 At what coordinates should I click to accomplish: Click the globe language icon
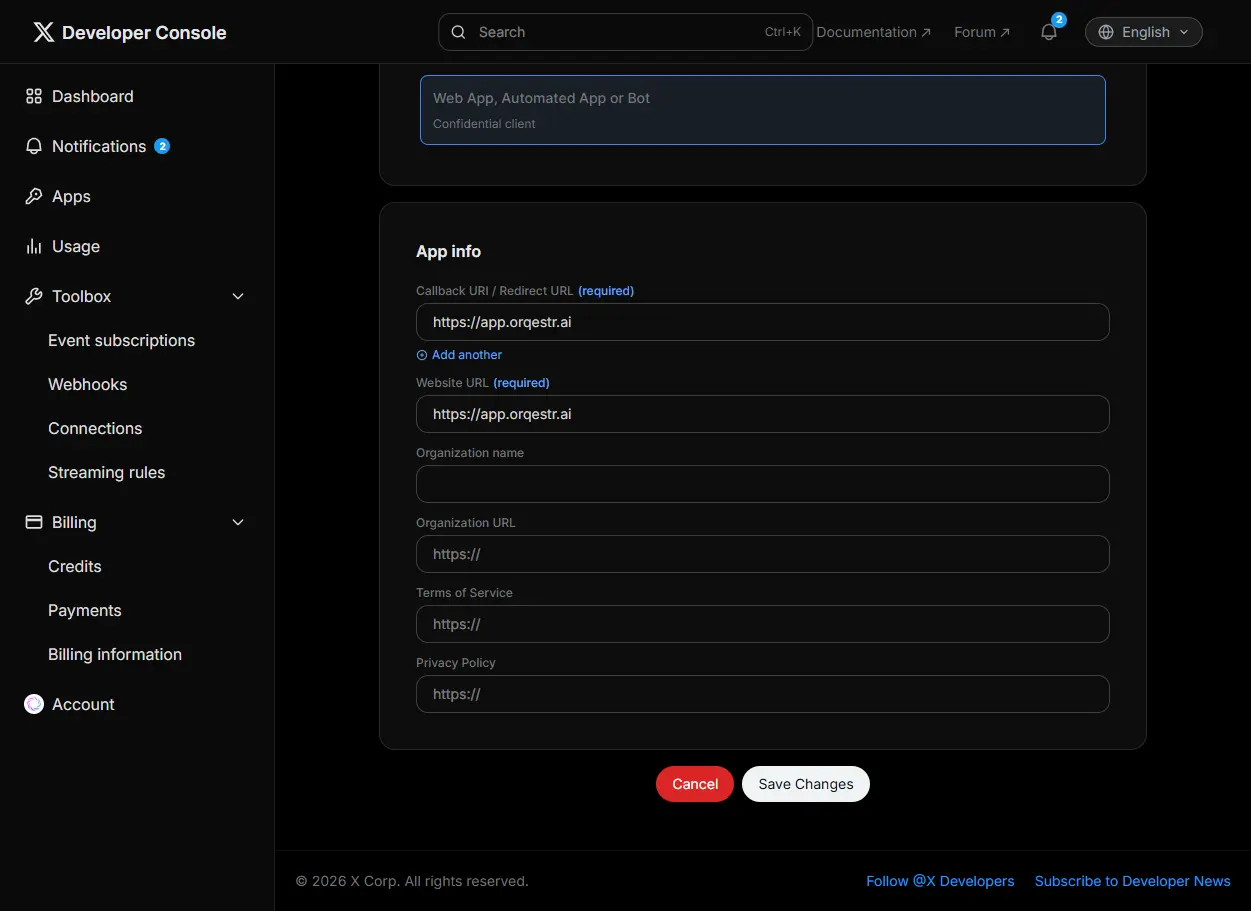tap(1106, 32)
